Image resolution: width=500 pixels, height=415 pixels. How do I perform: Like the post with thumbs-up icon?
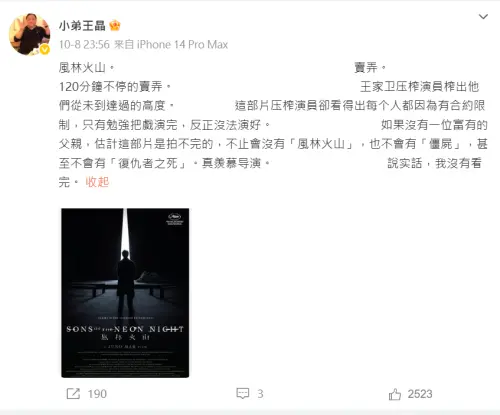[395, 394]
